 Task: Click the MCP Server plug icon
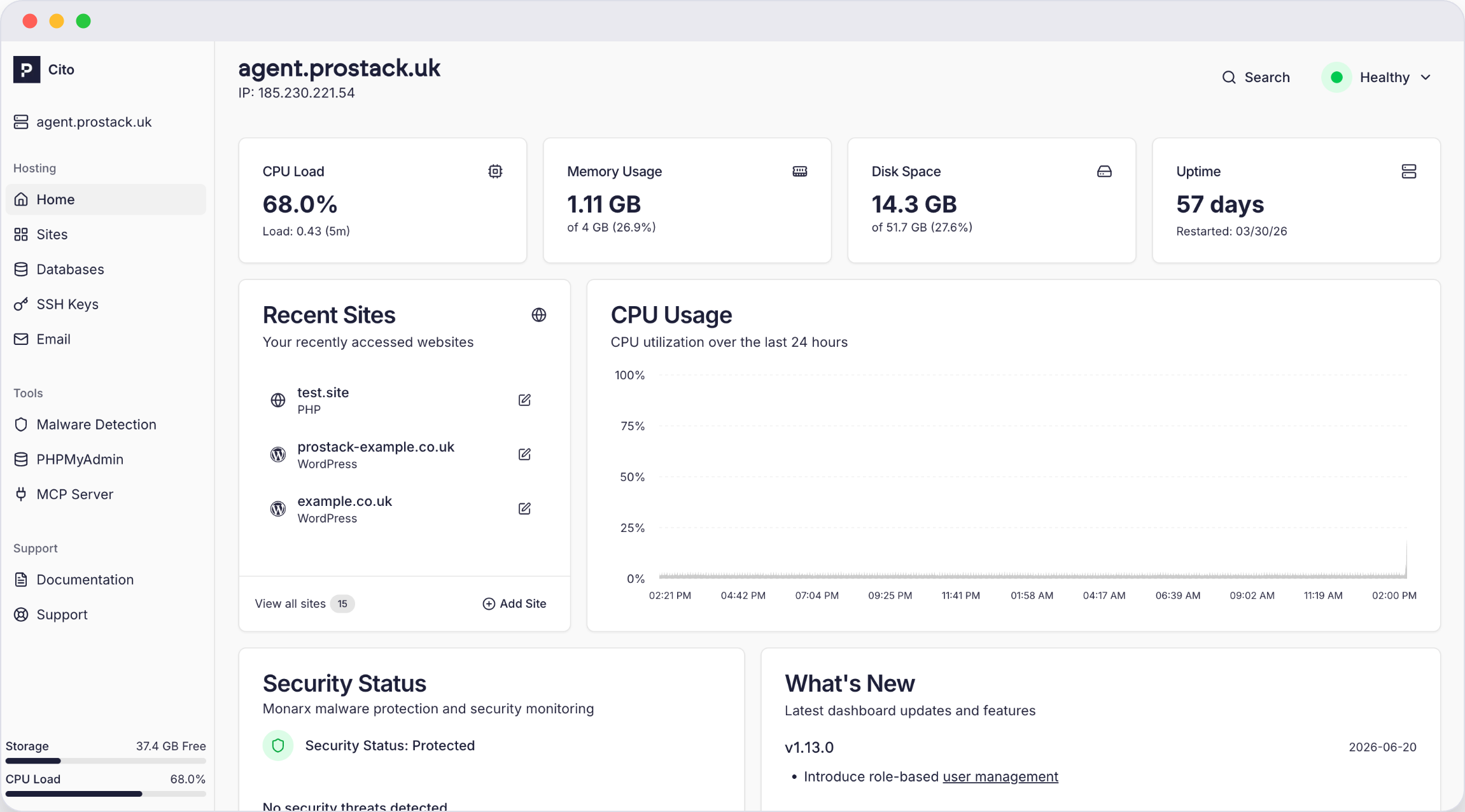21,494
